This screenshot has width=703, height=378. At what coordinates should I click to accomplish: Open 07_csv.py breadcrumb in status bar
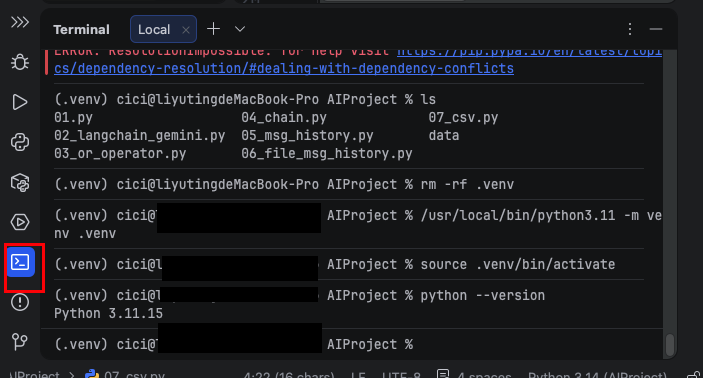[125, 374]
